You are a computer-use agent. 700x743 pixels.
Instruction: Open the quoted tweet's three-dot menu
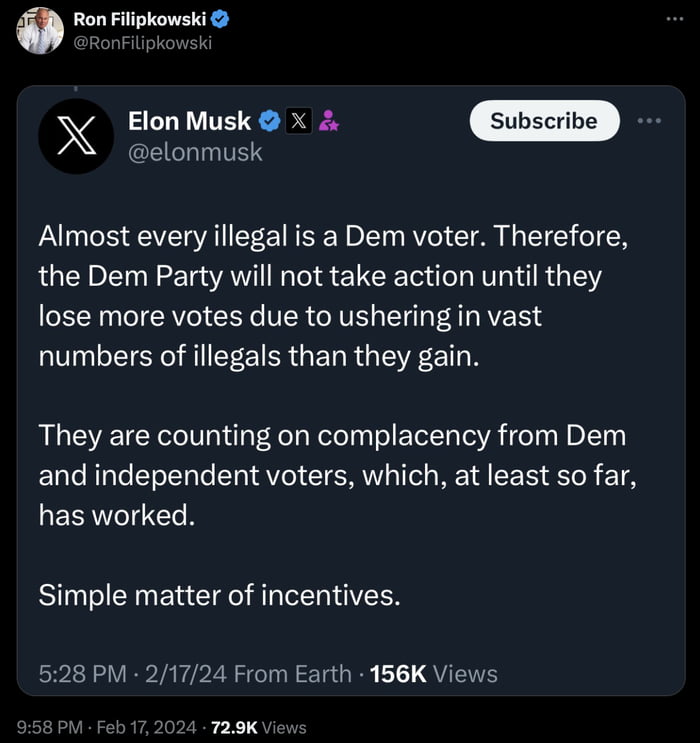coord(649,121)
